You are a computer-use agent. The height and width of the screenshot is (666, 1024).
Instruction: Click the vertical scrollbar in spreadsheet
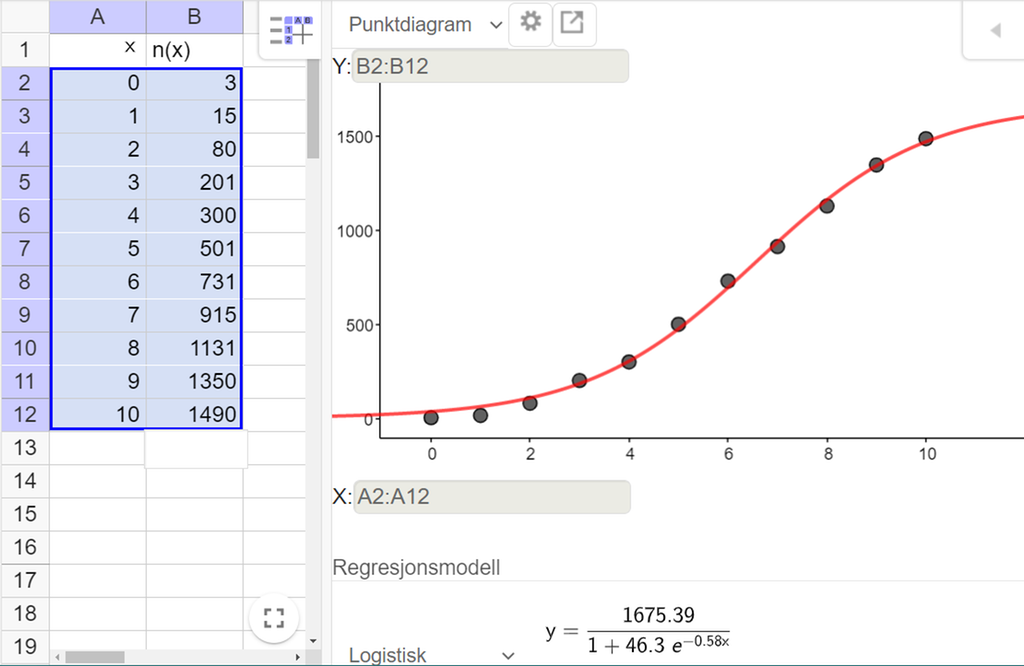click(x=313, y=110)
